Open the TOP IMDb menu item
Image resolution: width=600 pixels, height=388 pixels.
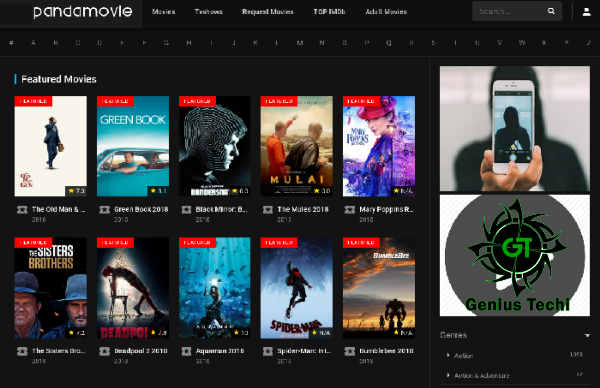(x=329, y=11)
